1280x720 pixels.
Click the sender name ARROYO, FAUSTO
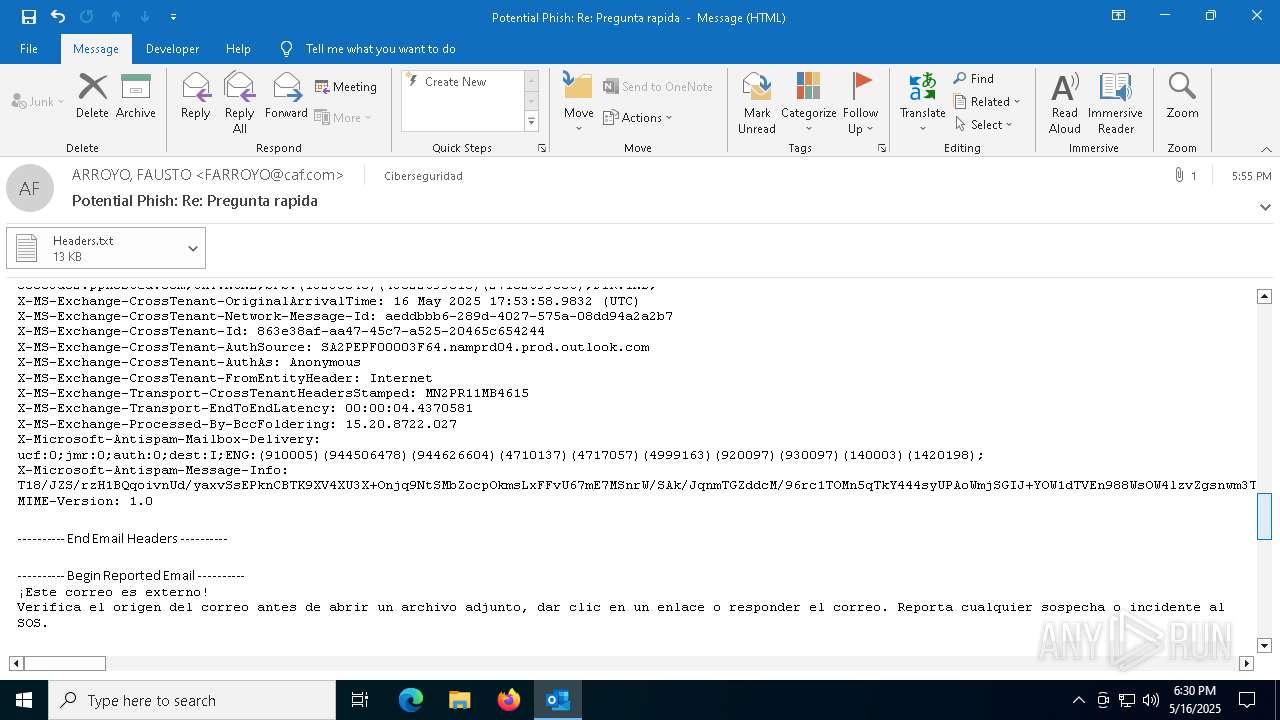[x=208, y=175]
